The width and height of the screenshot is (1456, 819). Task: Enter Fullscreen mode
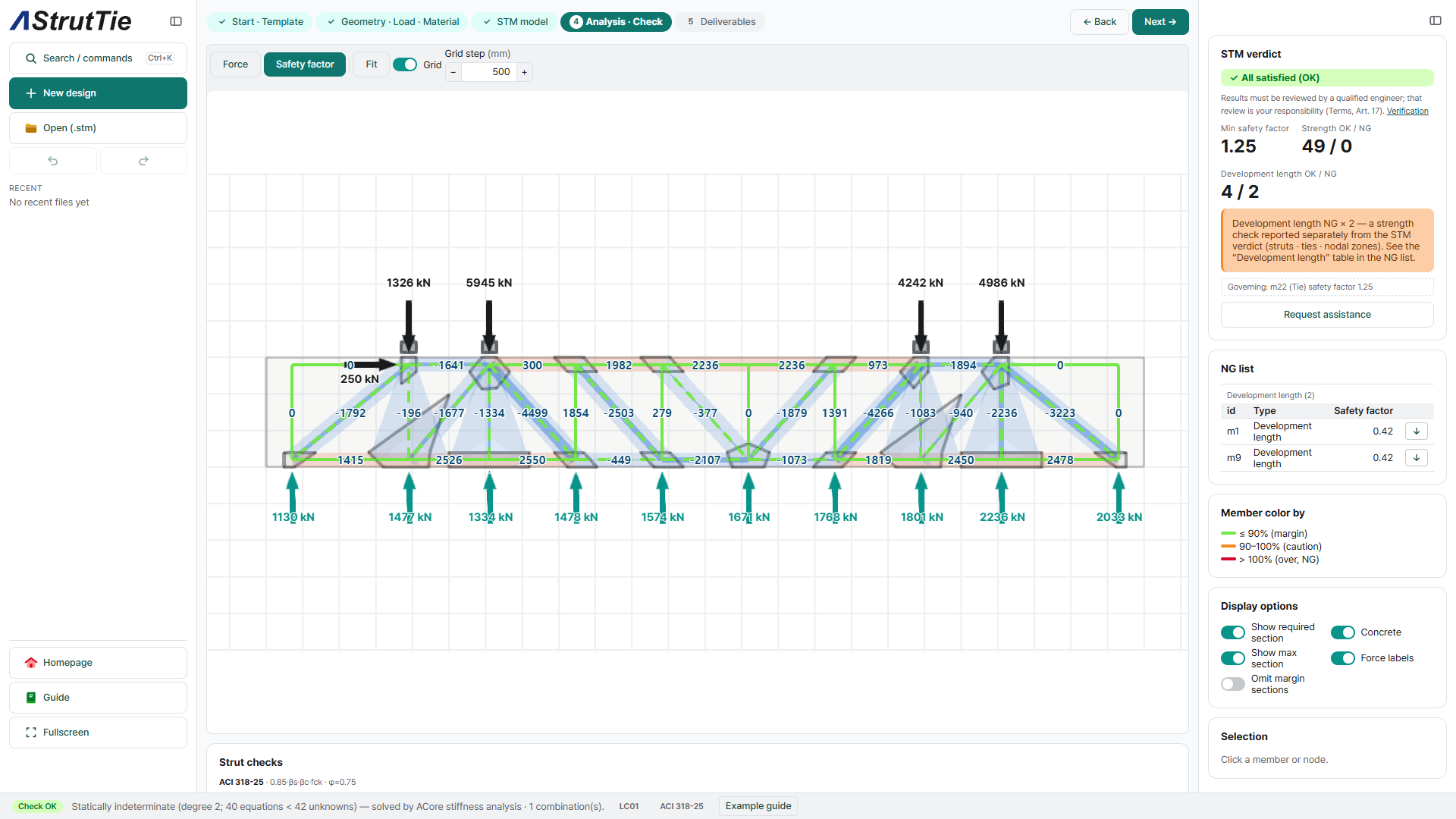[98, 733]
